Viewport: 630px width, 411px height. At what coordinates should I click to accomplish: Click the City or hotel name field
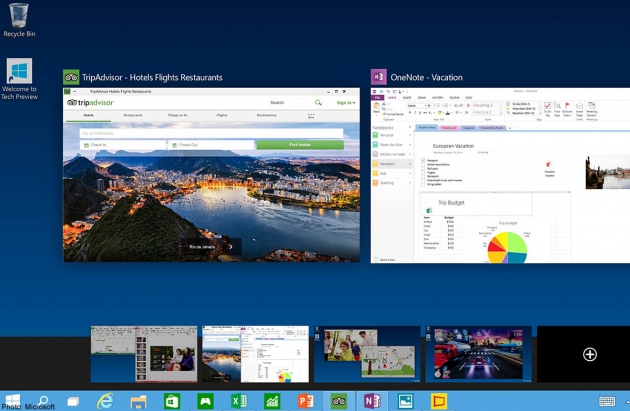tap(211, 133)
